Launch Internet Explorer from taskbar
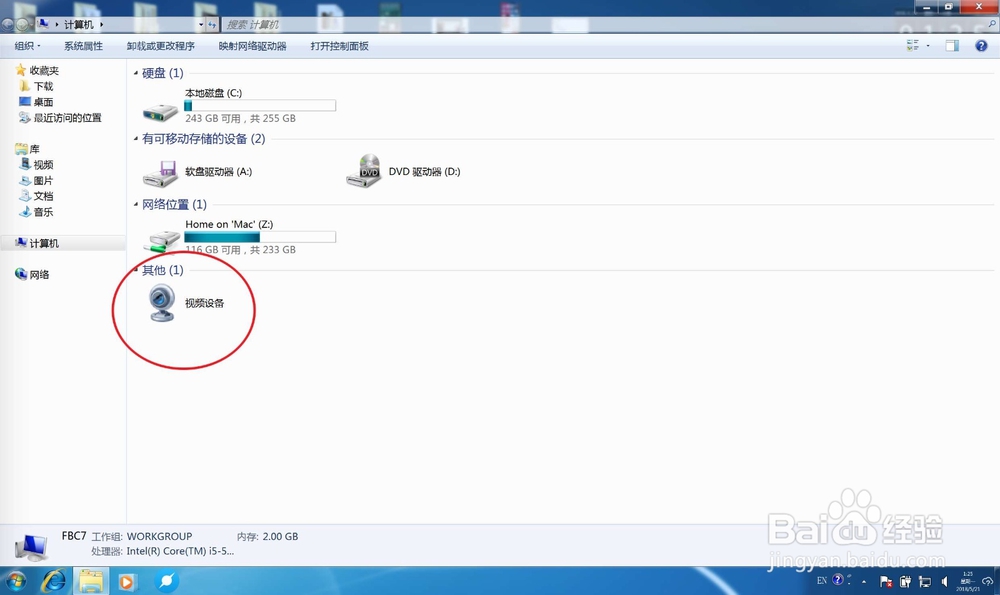Viewport: 1000px width, 595px height. pos(54,581)
